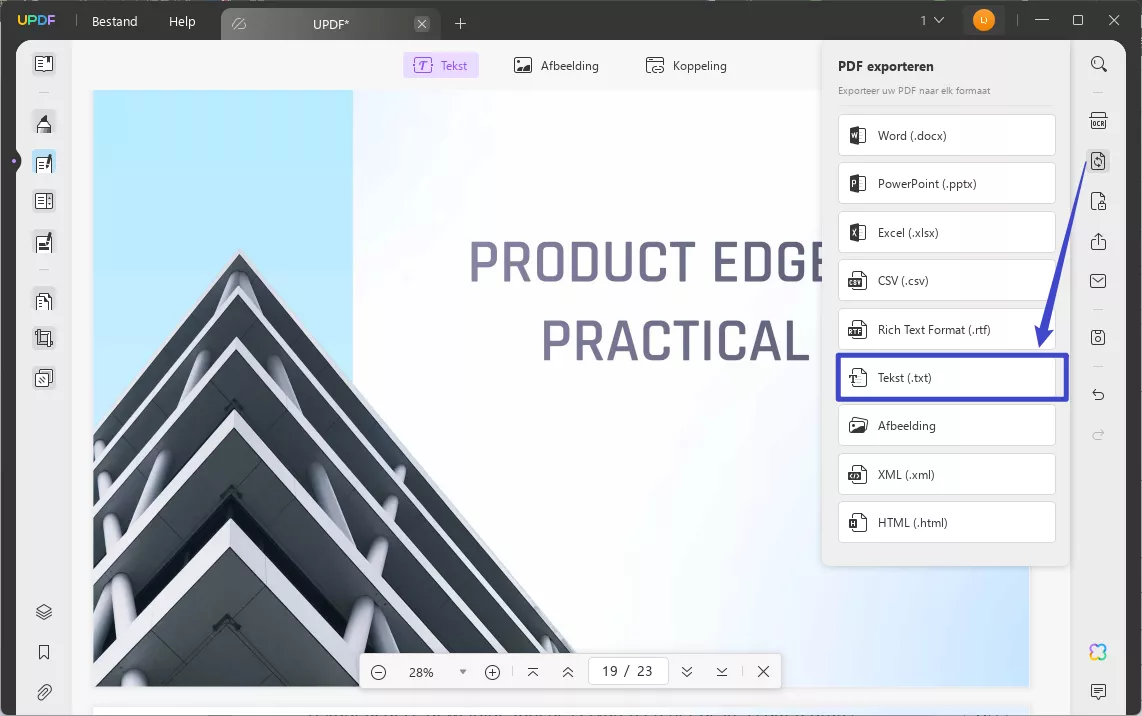The height and width of the screenshot is (716, 1142).
Task: Export to Tekst (.txt)
Action: click(947, 377)
